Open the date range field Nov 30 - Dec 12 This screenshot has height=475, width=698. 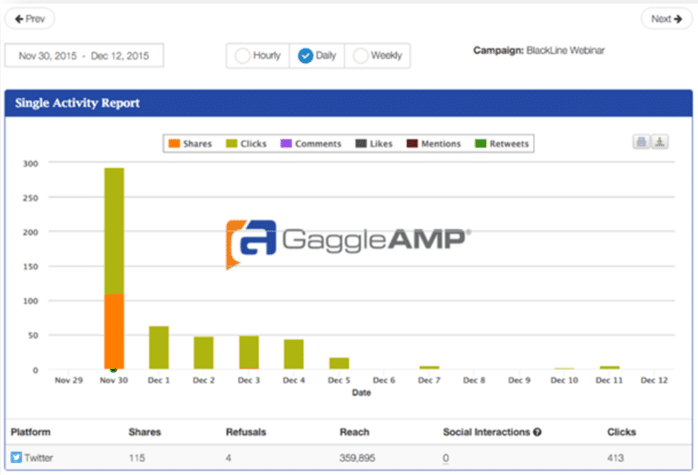(84, 56)
